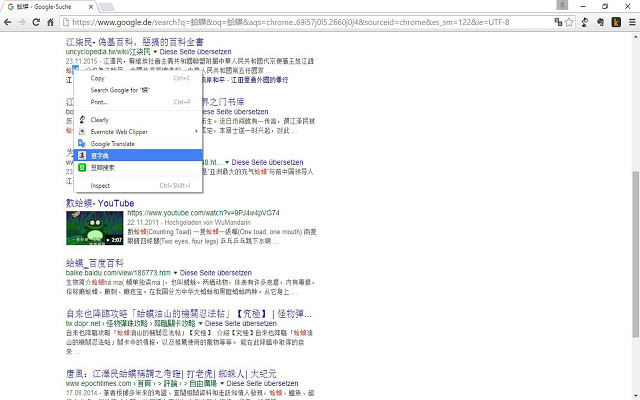Open the Chrome hamburger menu
The height and width of the screenshot is (400, 640).
click(x=632, y=22)
